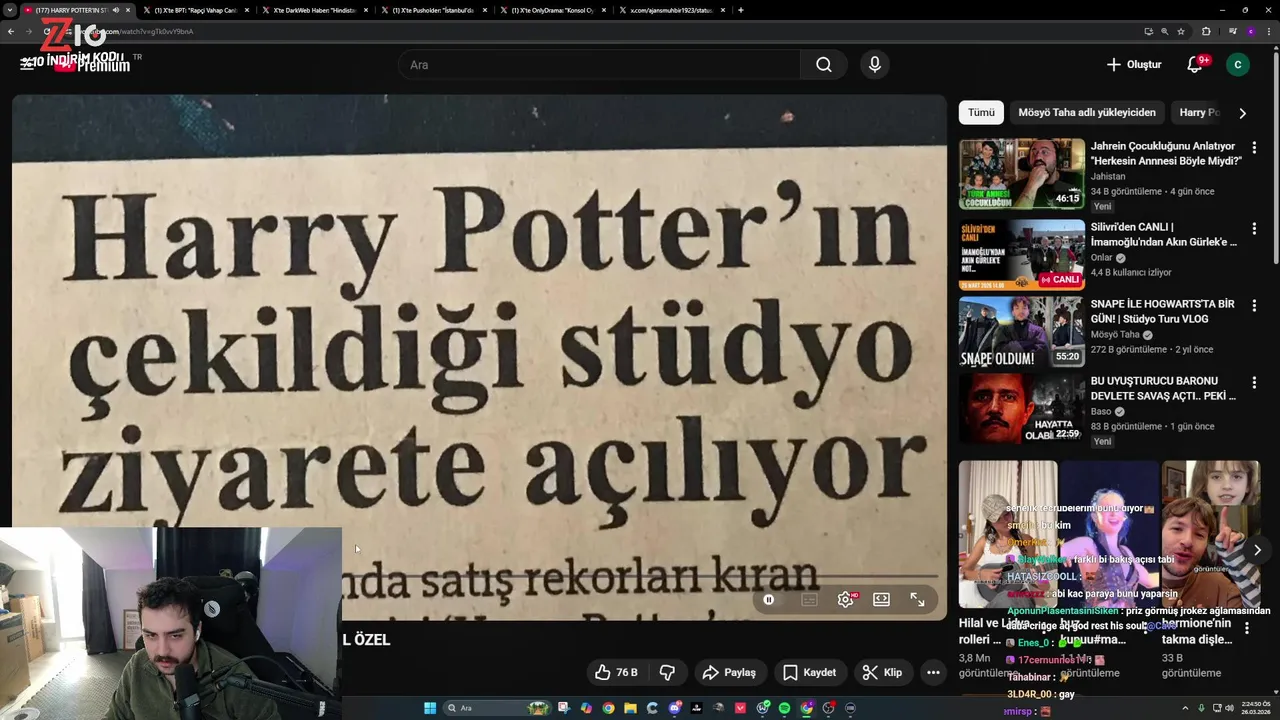
Task: Click the zoom magnifier in address bar
Action: pyautogui.click(x=1165, y=31)
